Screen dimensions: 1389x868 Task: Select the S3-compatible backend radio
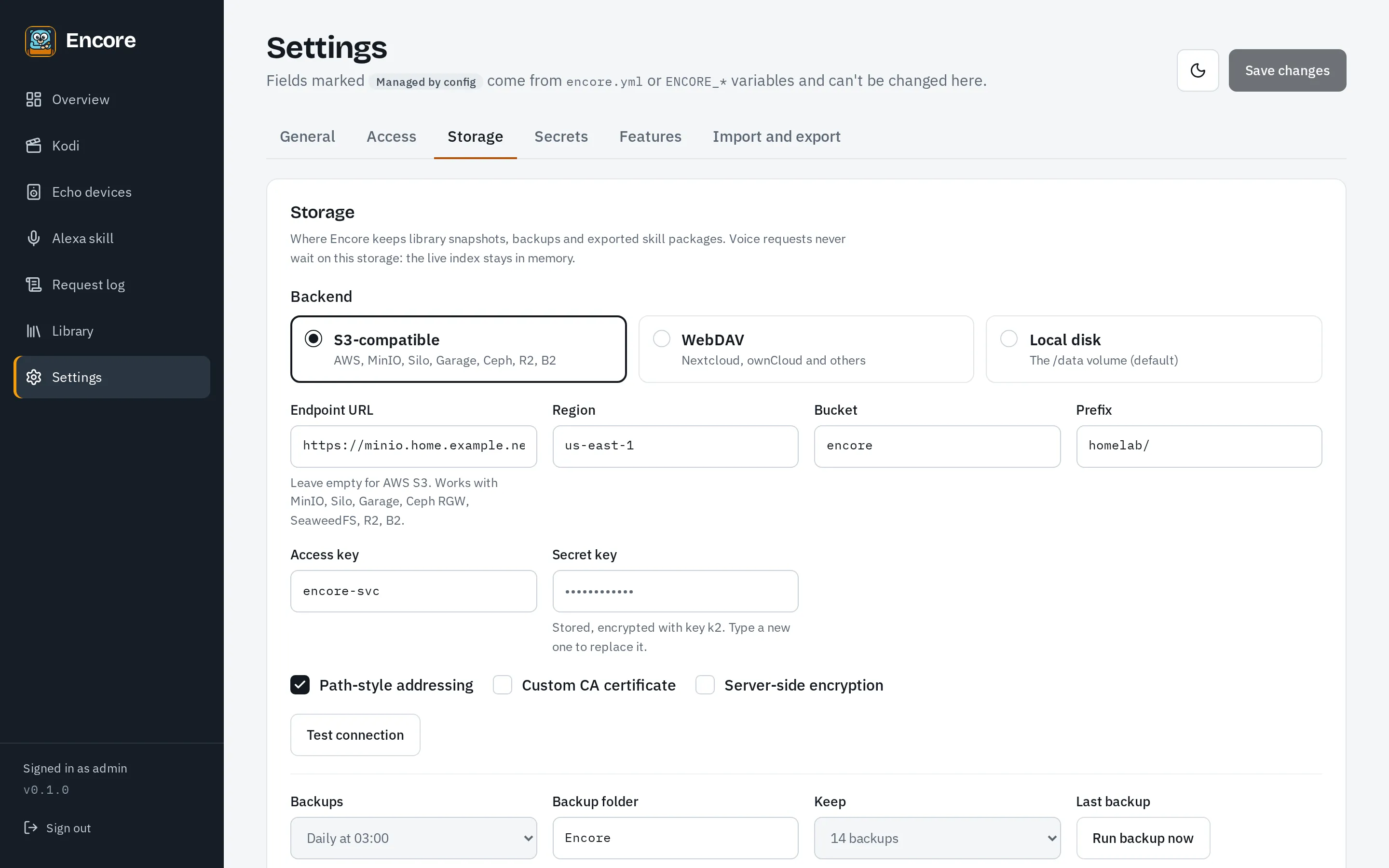313,339
